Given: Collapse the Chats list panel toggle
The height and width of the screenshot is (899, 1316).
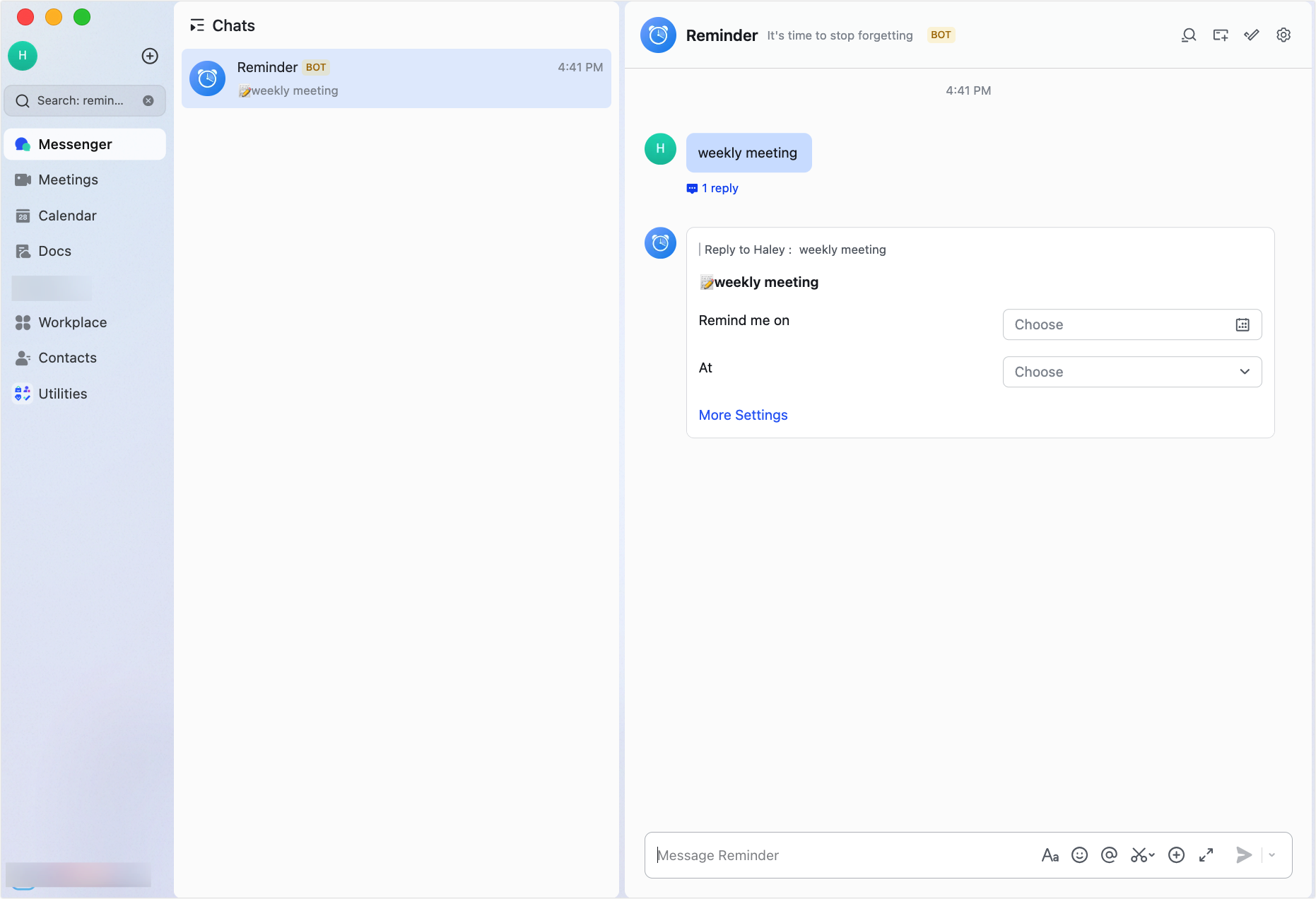Looking at the screenshot, I should [x=197, y=25].
